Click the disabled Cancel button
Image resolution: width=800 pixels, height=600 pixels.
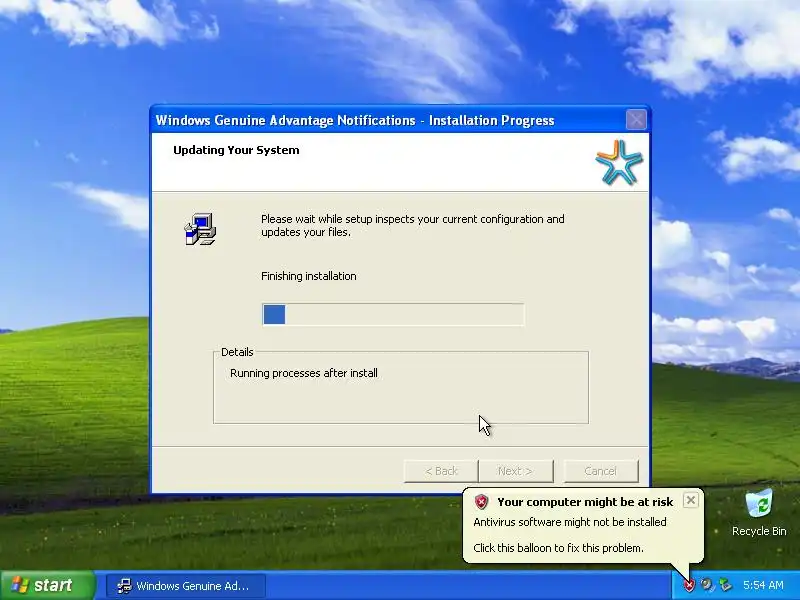pyautogui.click(x=601, y=471)
